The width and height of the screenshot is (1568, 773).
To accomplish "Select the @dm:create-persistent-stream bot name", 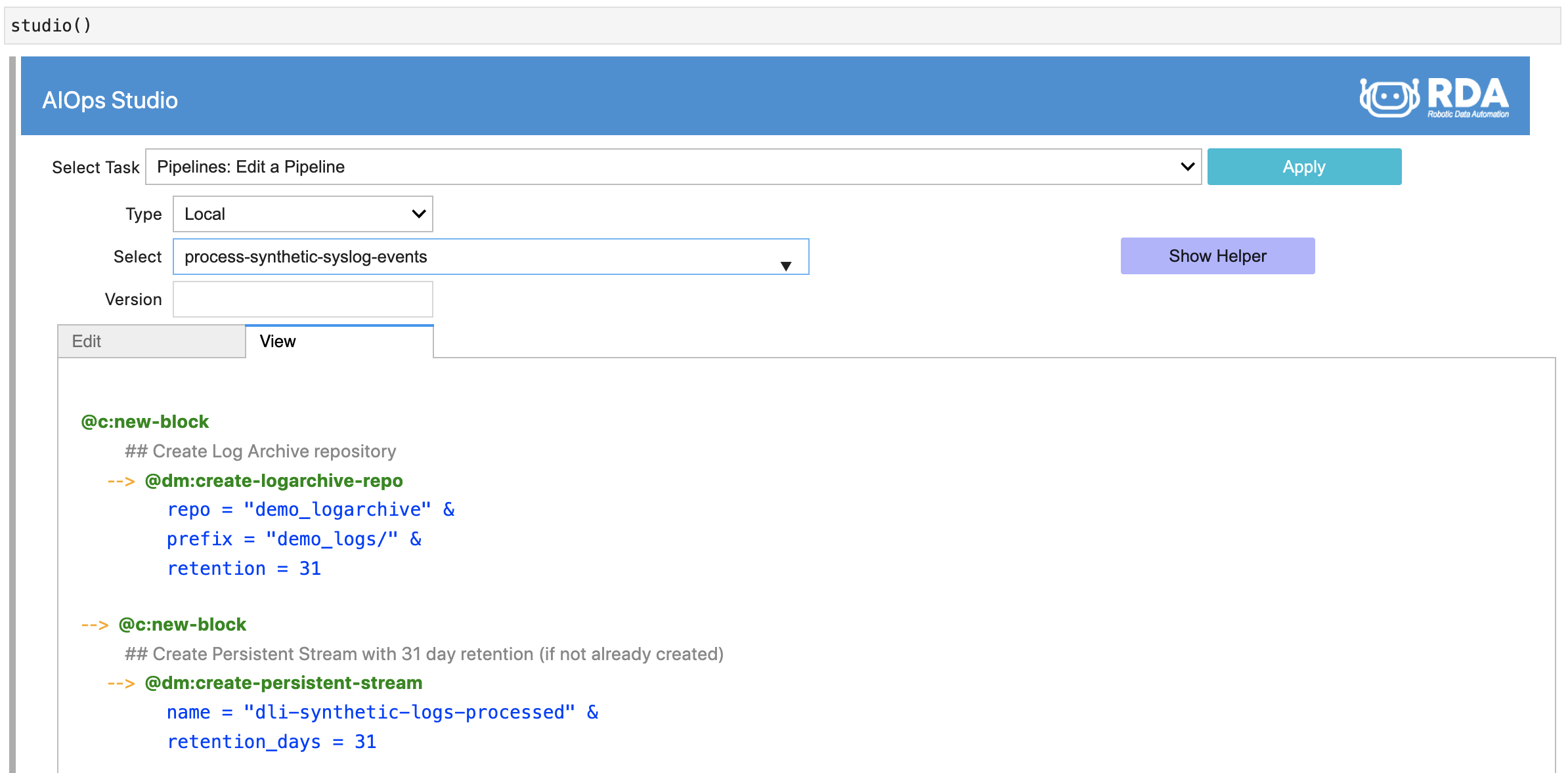I will (x=284, y=682).
